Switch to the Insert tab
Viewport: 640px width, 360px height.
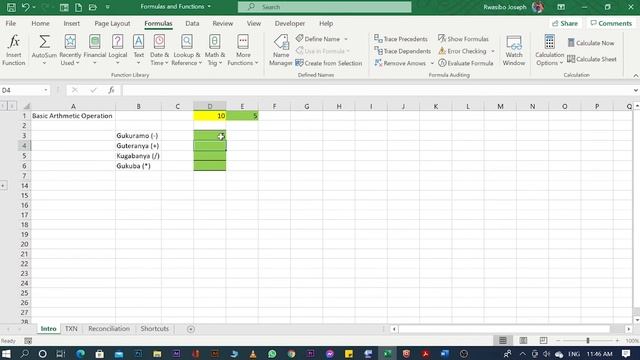coord(71,23)
